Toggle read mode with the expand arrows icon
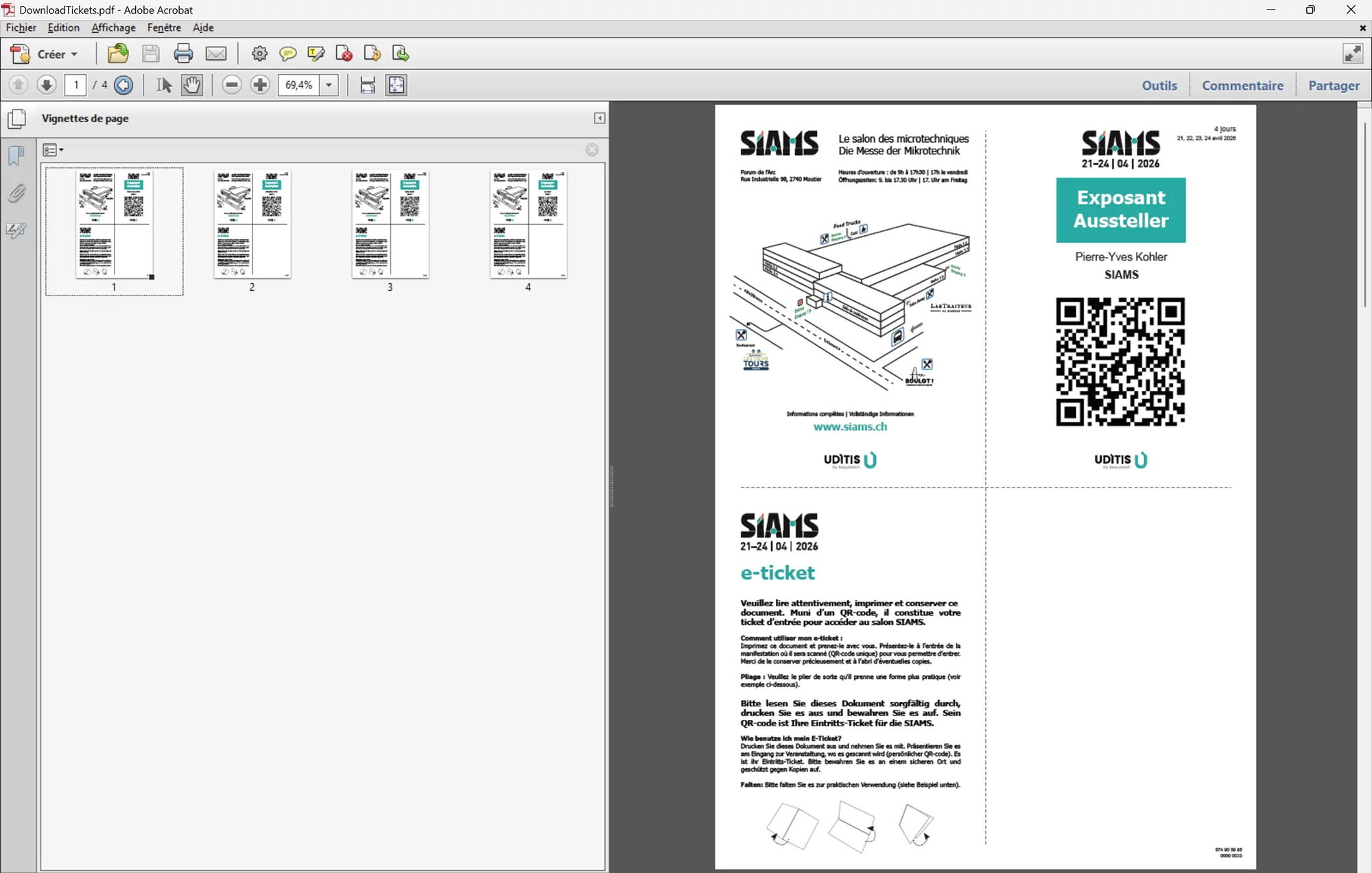The width and height of the screenshot is (1372, 873). [x=1352, y=53]
